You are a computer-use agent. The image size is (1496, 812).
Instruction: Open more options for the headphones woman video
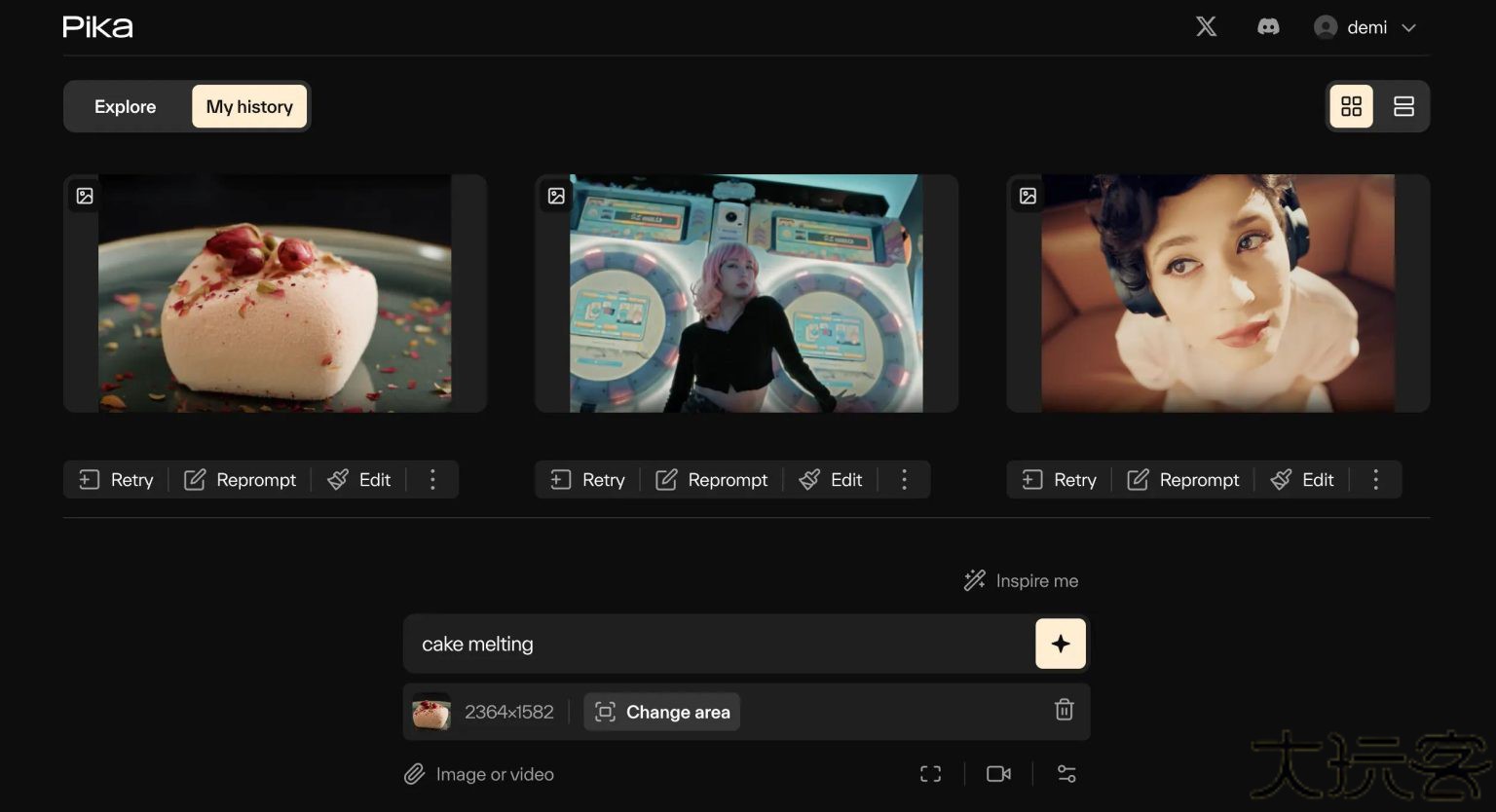point(1375,479)
